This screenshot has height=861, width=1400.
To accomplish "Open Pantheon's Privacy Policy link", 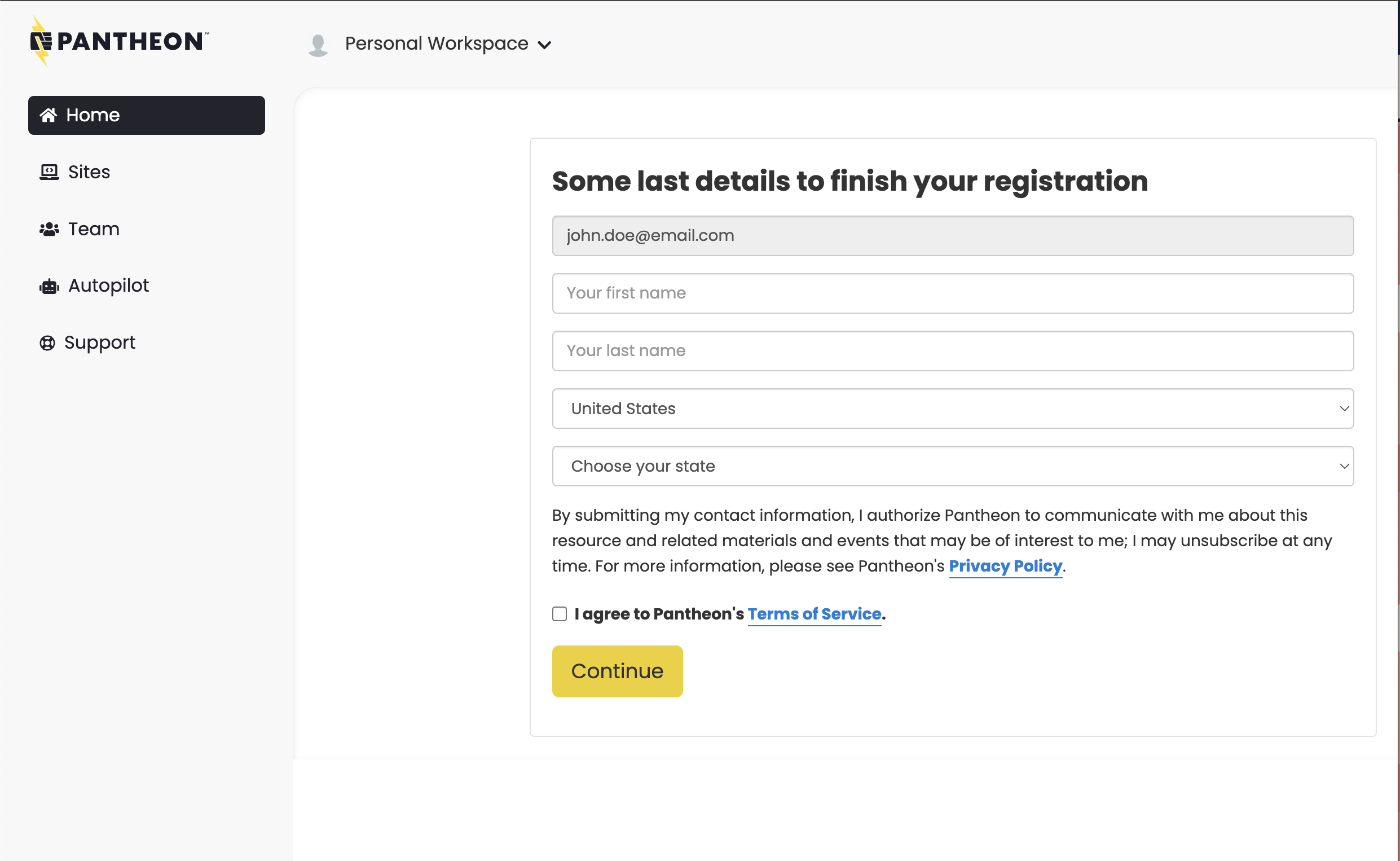I will [1006, 566].
